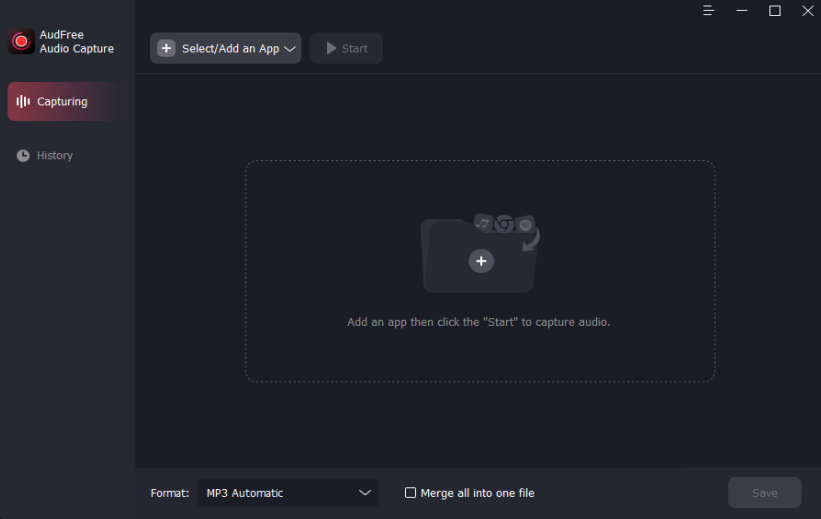The image size is (821, 519).
Task: Click the "AudFree Audio Capture" title text
Action: pos(76,42)
